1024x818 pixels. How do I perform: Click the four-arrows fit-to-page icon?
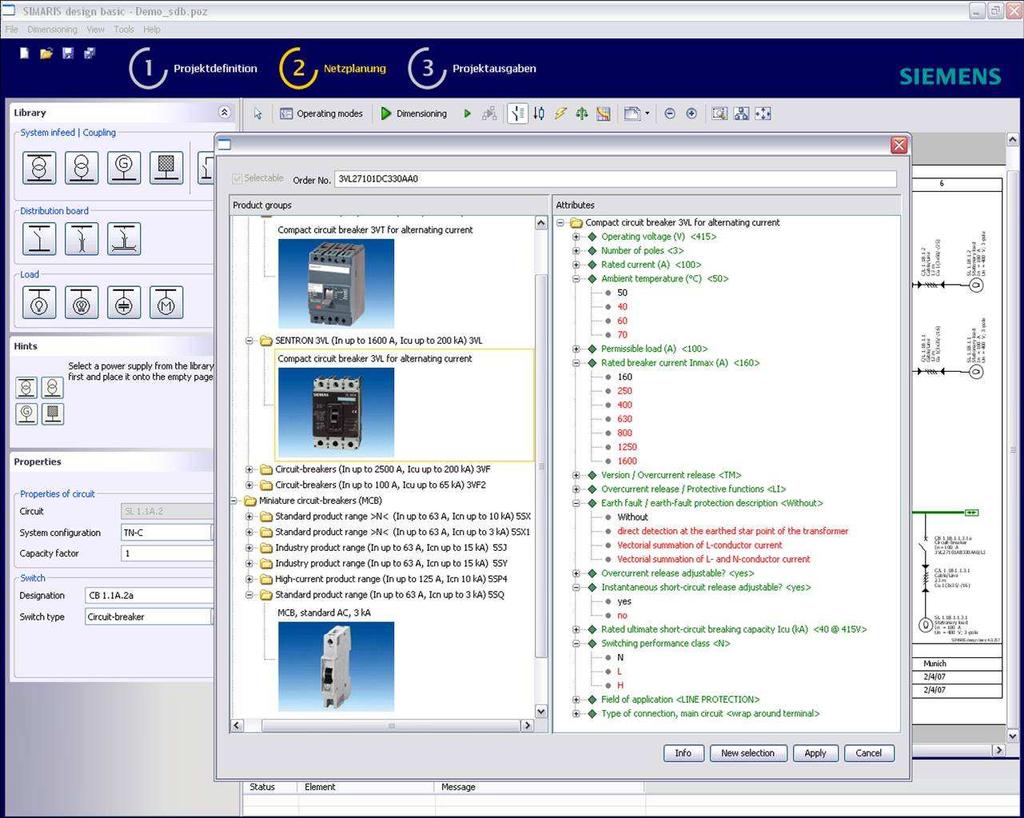click(763, 114)
